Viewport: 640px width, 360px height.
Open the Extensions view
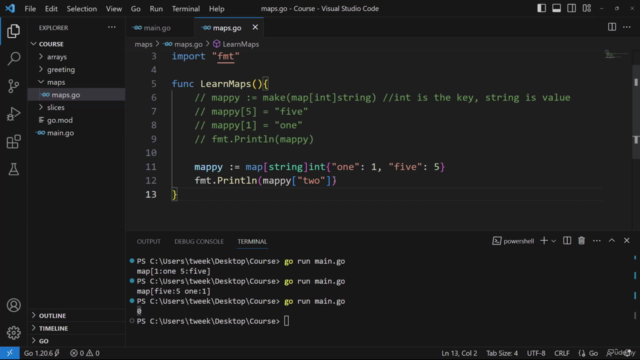pyautogui.click(x=13, y=142)
